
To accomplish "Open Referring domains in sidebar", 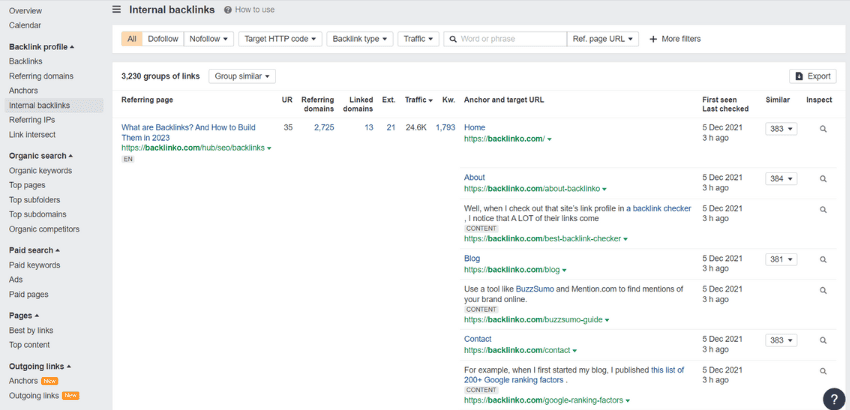I will [41, 76].
